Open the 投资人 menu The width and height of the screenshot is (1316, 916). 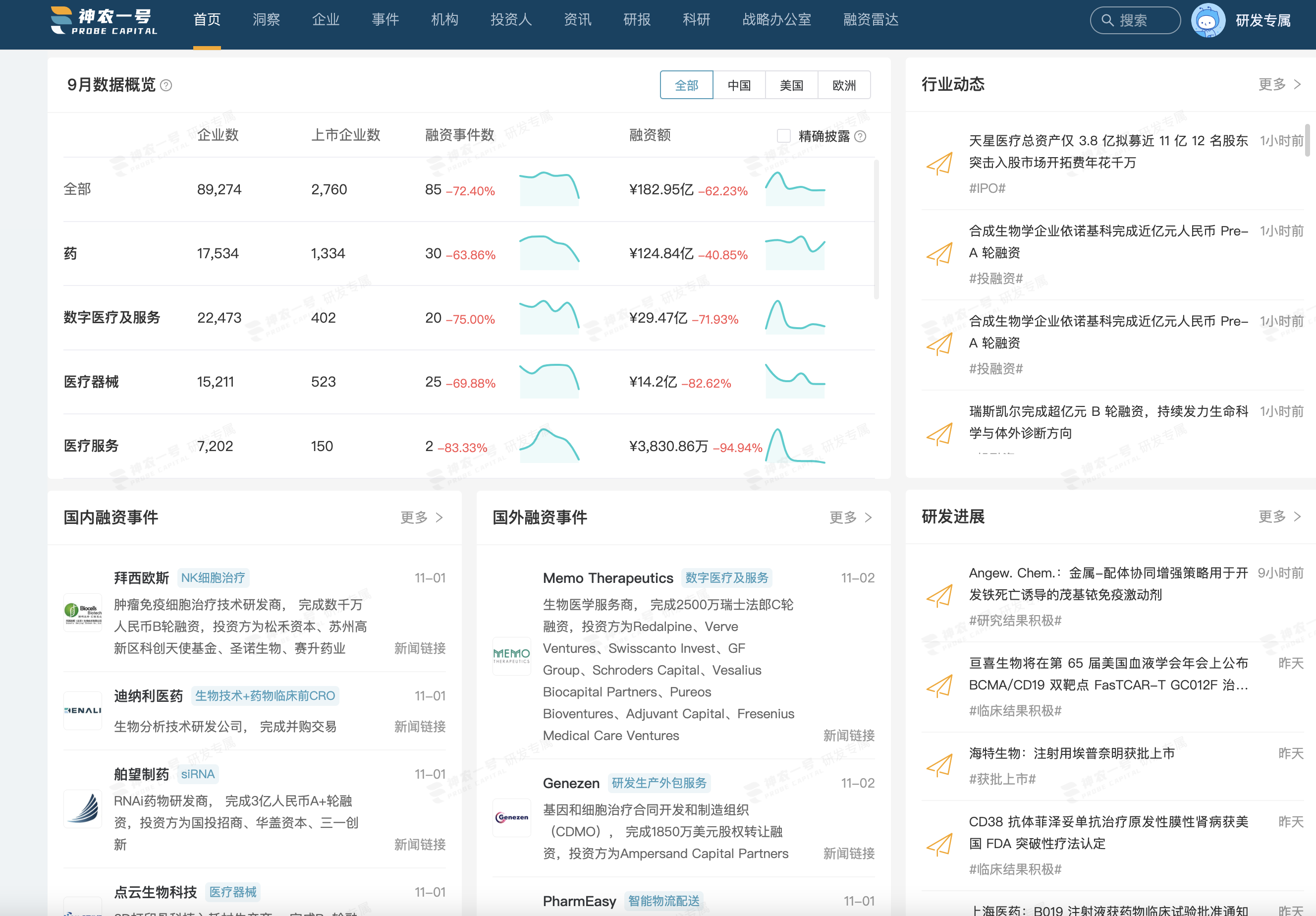(x=511, y=20)
